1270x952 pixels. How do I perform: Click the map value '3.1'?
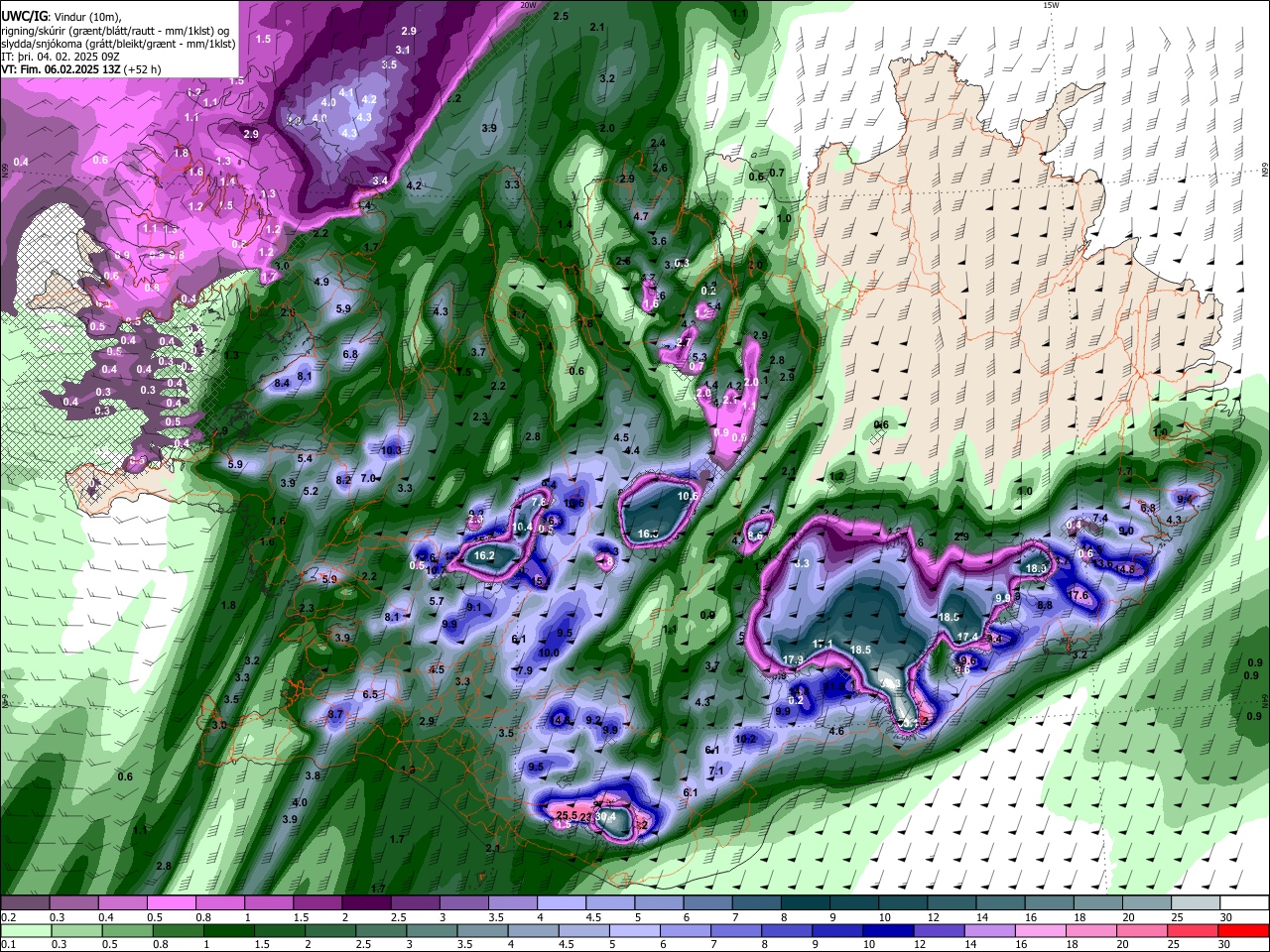(403, 50)
